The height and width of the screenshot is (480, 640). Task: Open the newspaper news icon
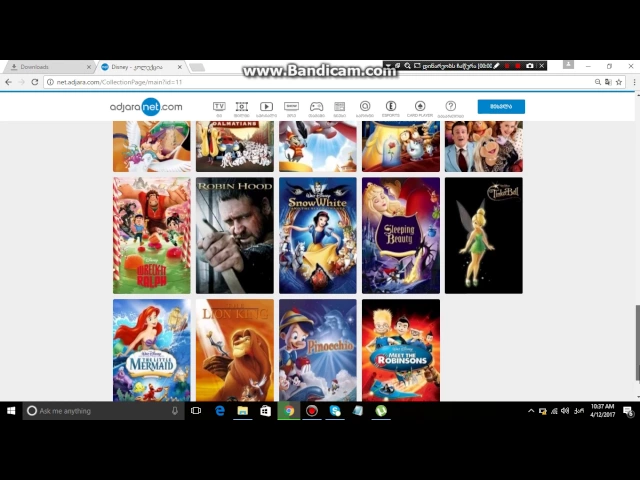click(x=340, y=107)
